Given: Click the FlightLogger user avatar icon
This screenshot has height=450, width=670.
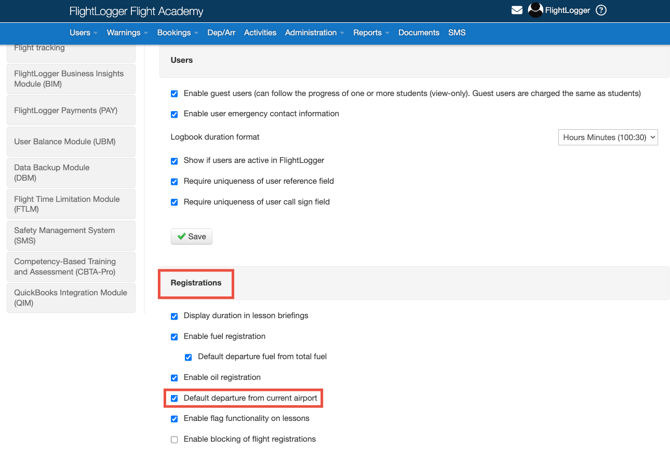Looking at the screenshot, I should (x=535, y=10).
